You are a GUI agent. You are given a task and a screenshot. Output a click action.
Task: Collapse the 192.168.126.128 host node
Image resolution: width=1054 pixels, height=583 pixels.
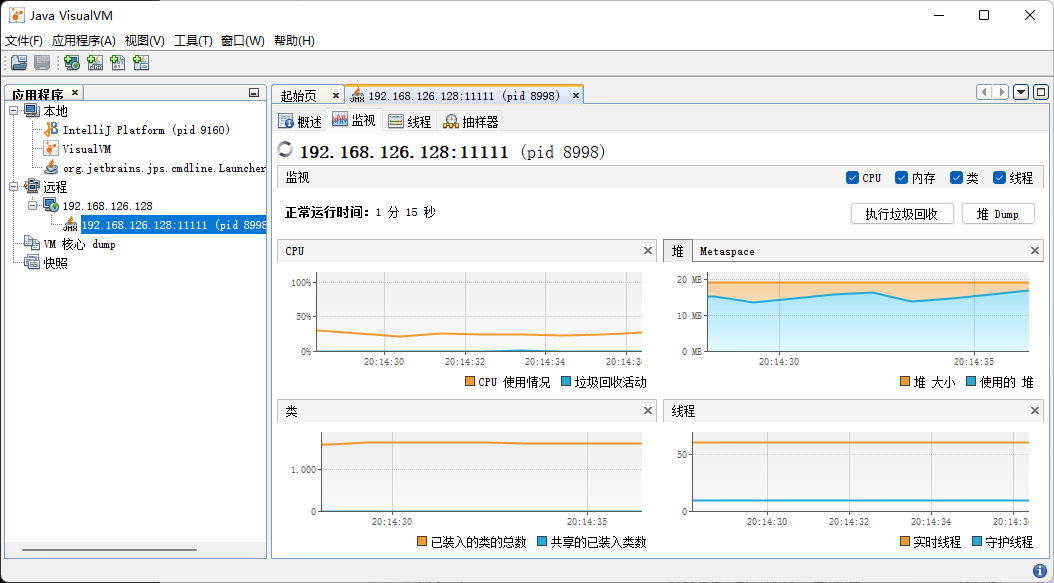[x=32, y=206]
